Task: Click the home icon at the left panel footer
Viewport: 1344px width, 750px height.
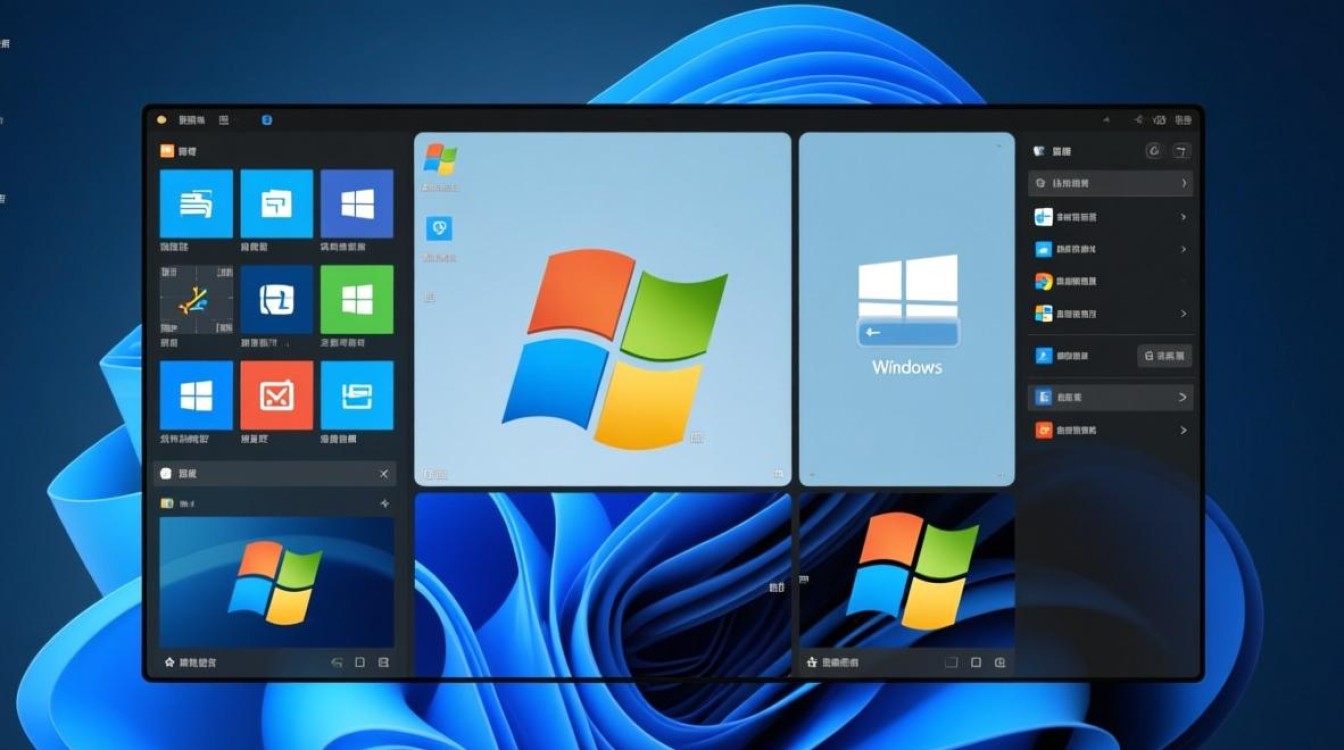Action: 170,661
